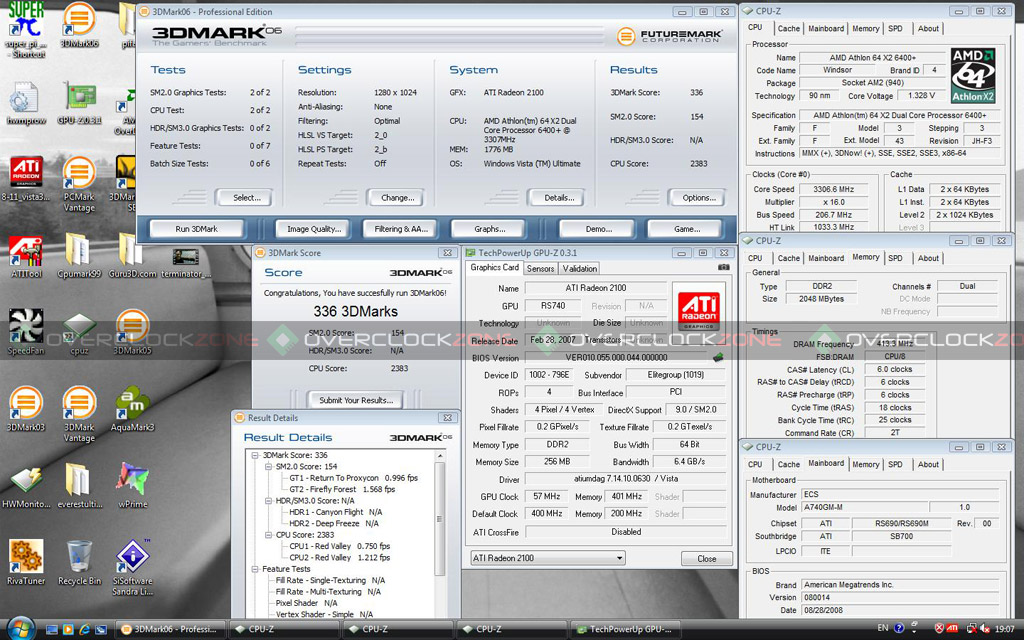Launch 3DMark Vantage desktop icon
1024x640 pixels.
79,414
